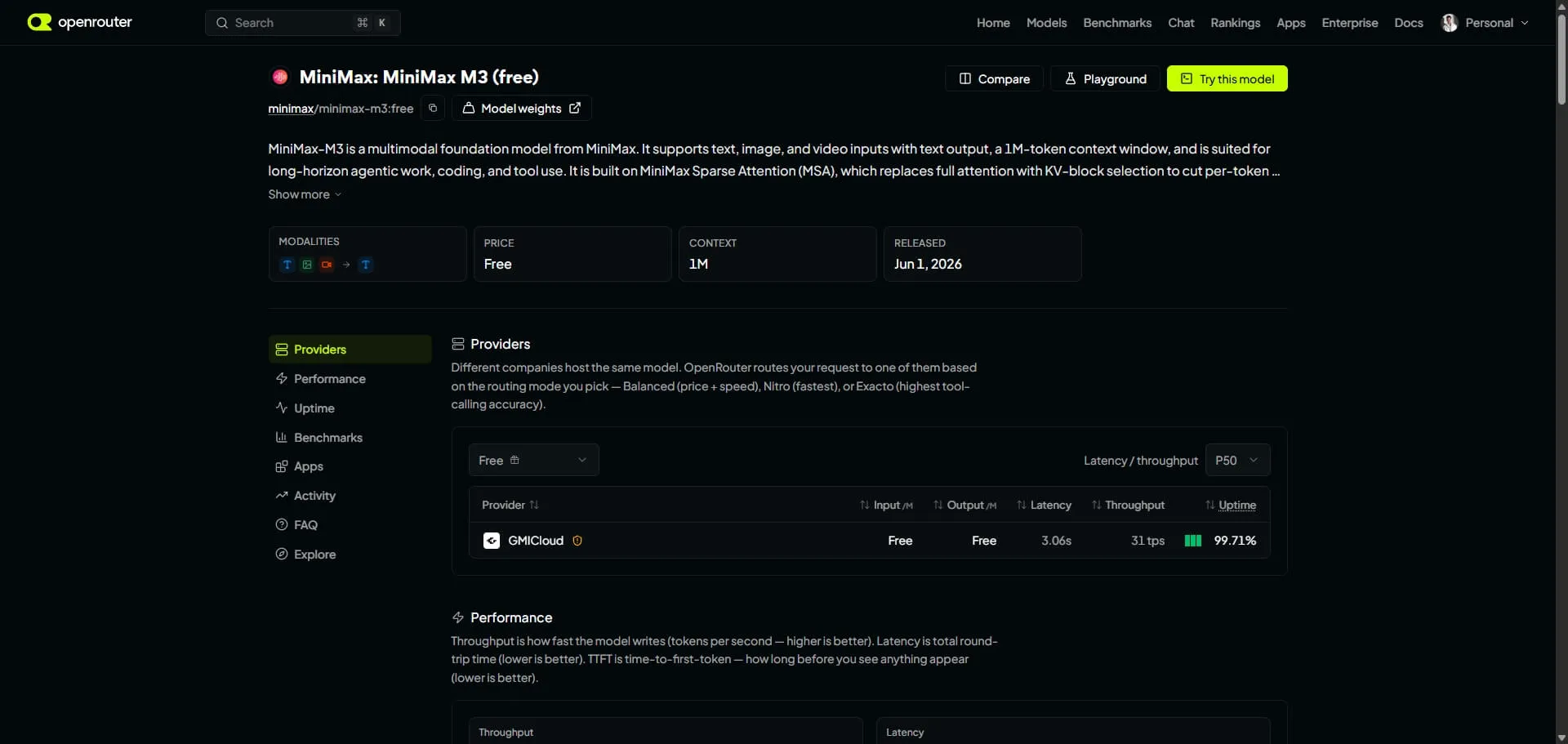
Task: Expand description with Show more
Action: (x=305, y=194)
